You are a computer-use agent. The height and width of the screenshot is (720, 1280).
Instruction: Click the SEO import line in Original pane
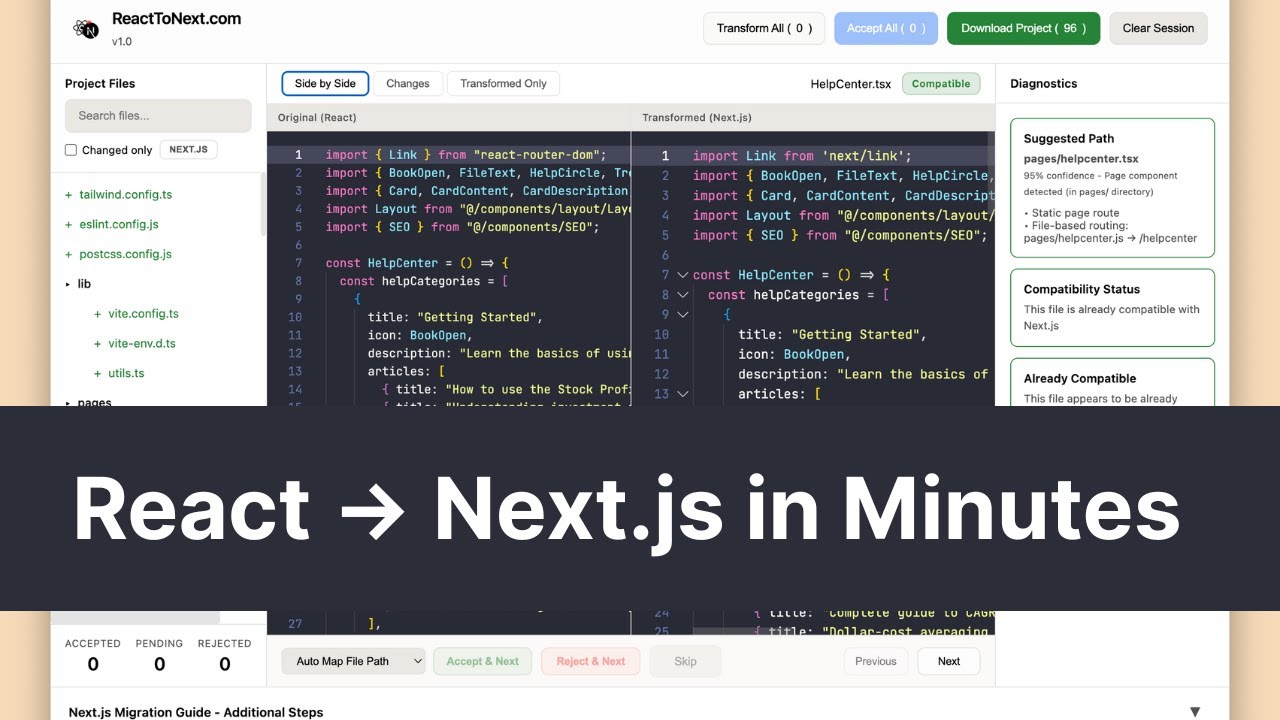click(462, 227)
